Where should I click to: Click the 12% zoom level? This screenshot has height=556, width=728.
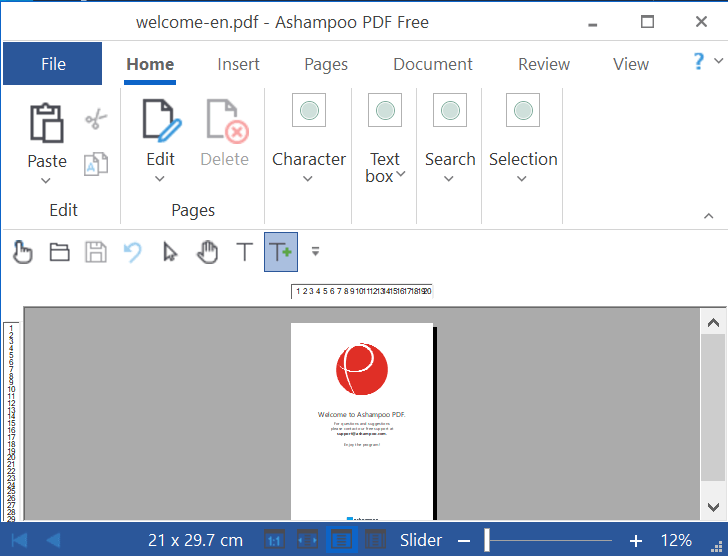676,540
